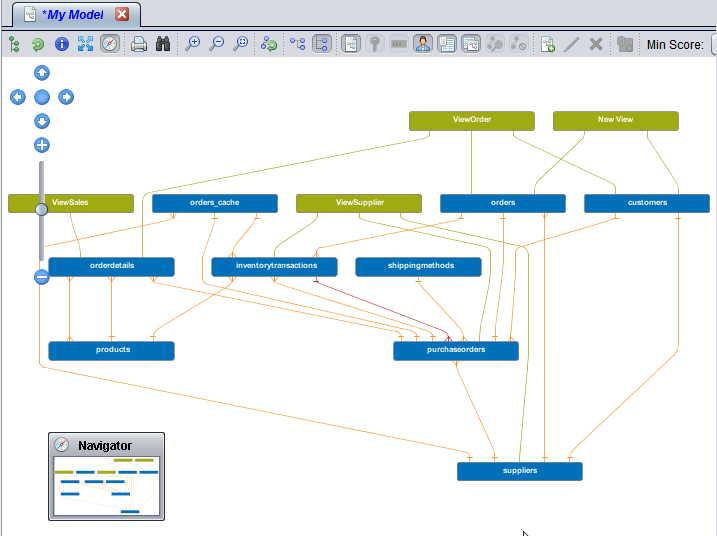This screenshot has width=717, height=536.
Task: Click the plus zoom button above slider
Action: pyautogui.click(x=42, y=145)
